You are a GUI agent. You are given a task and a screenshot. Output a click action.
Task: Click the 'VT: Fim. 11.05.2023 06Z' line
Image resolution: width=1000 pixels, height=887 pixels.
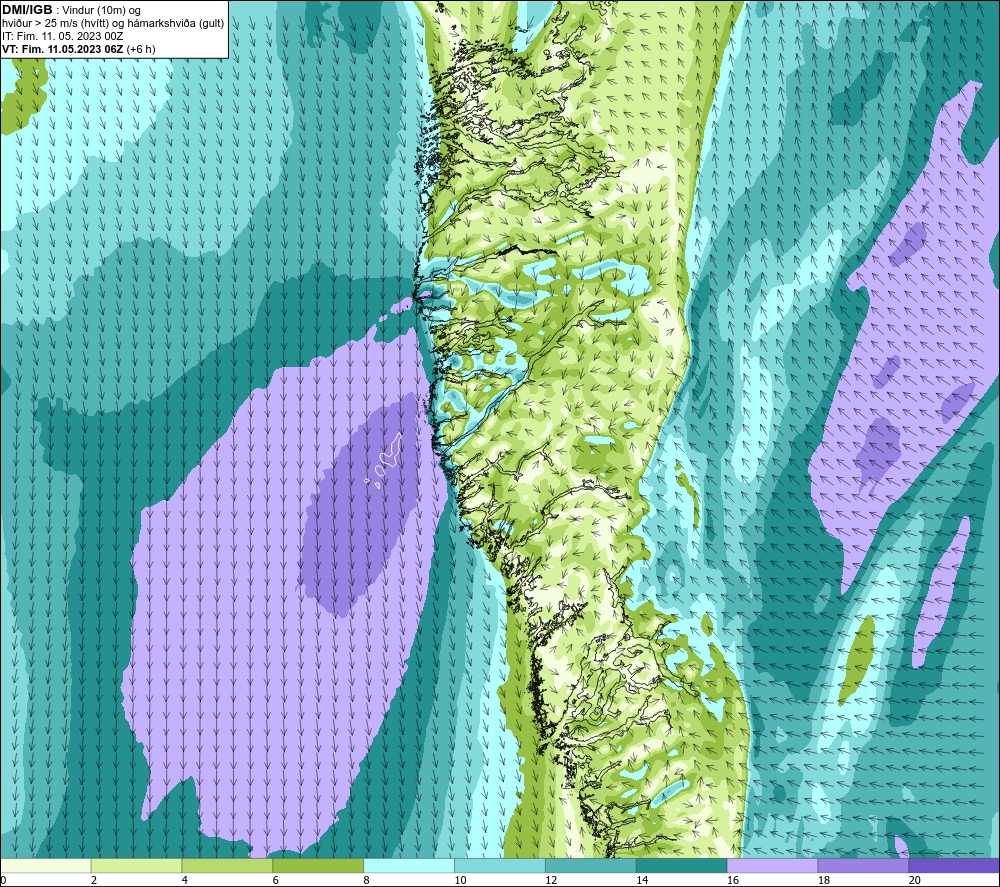62,49
